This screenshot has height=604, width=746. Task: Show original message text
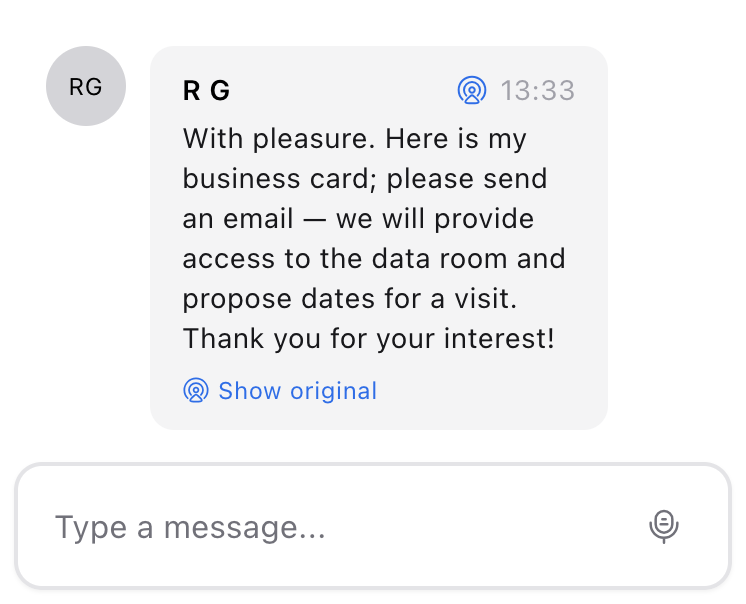297,390
